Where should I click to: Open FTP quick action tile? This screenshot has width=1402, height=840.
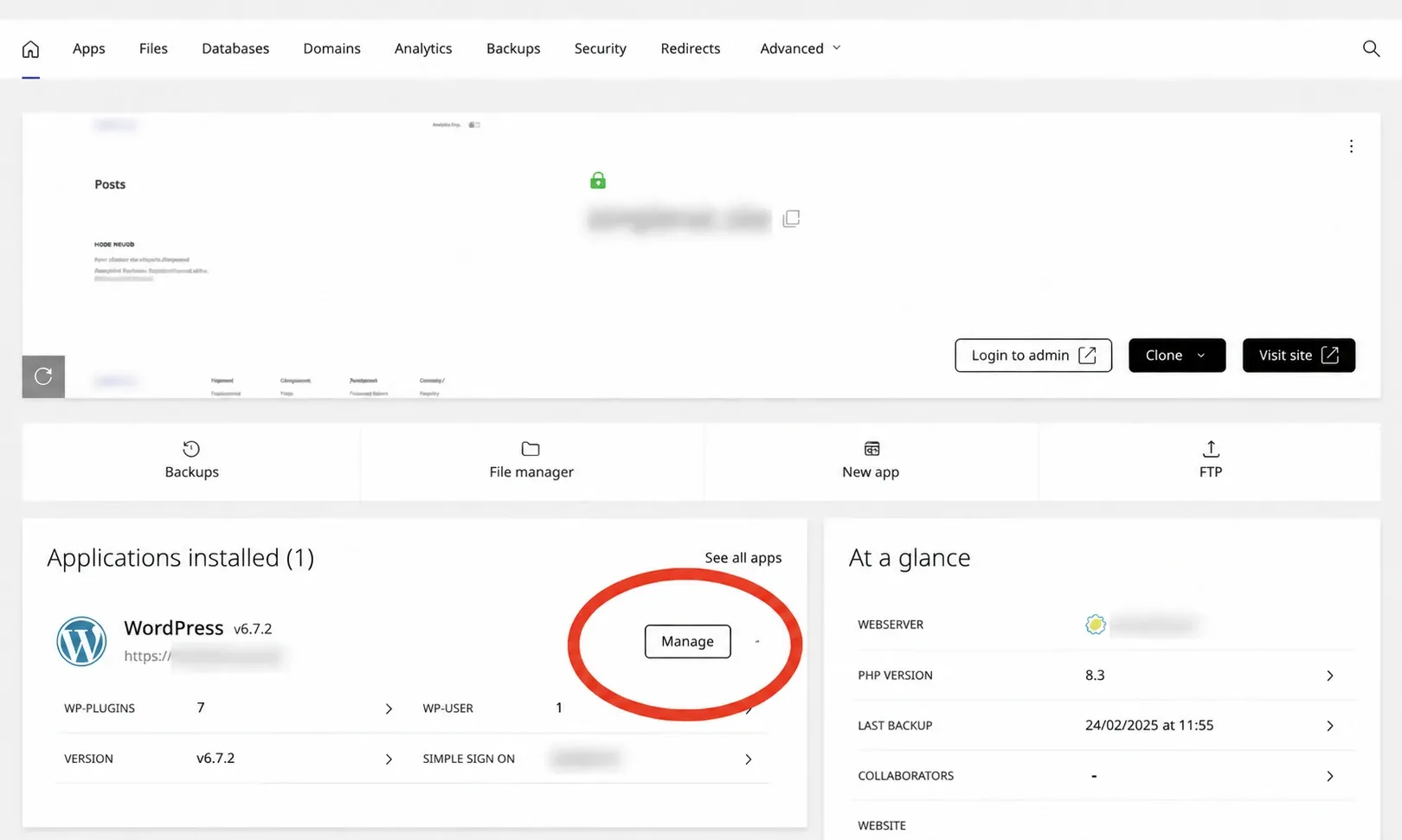tap(1211, 461)
